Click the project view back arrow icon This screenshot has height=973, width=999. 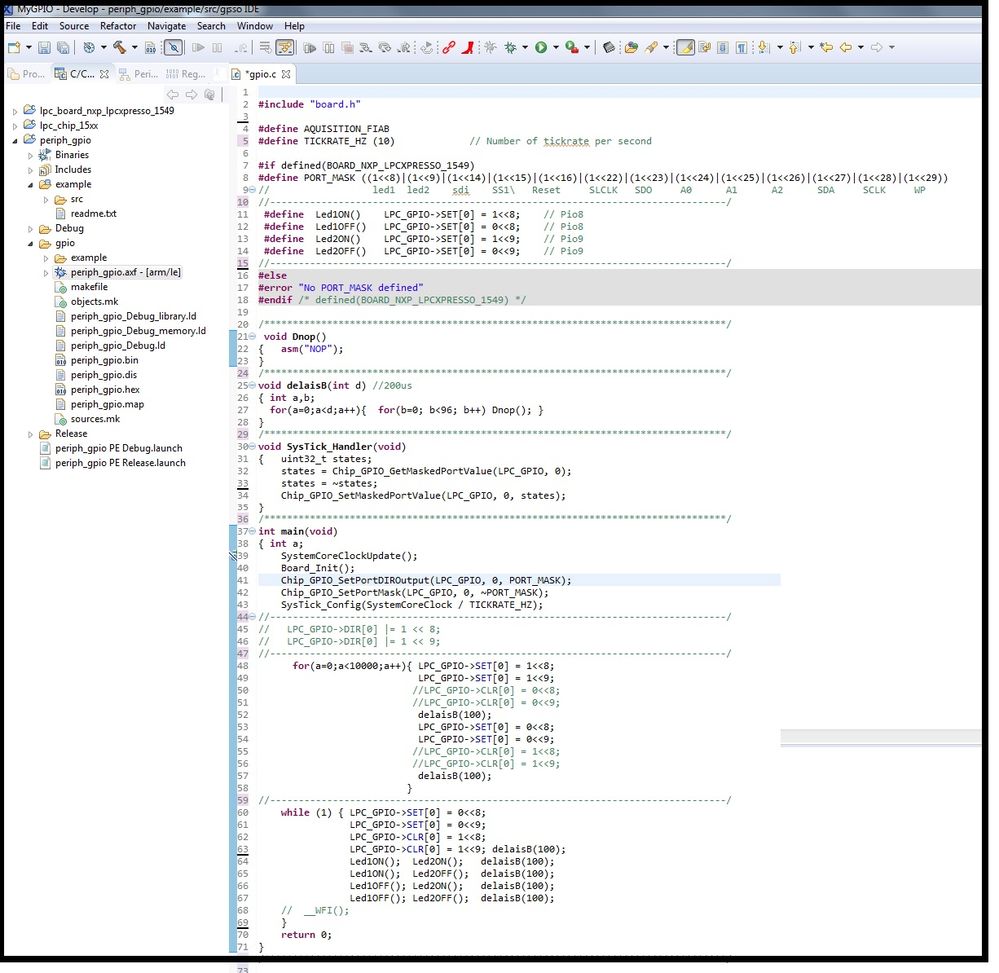(x=173, y=94)
